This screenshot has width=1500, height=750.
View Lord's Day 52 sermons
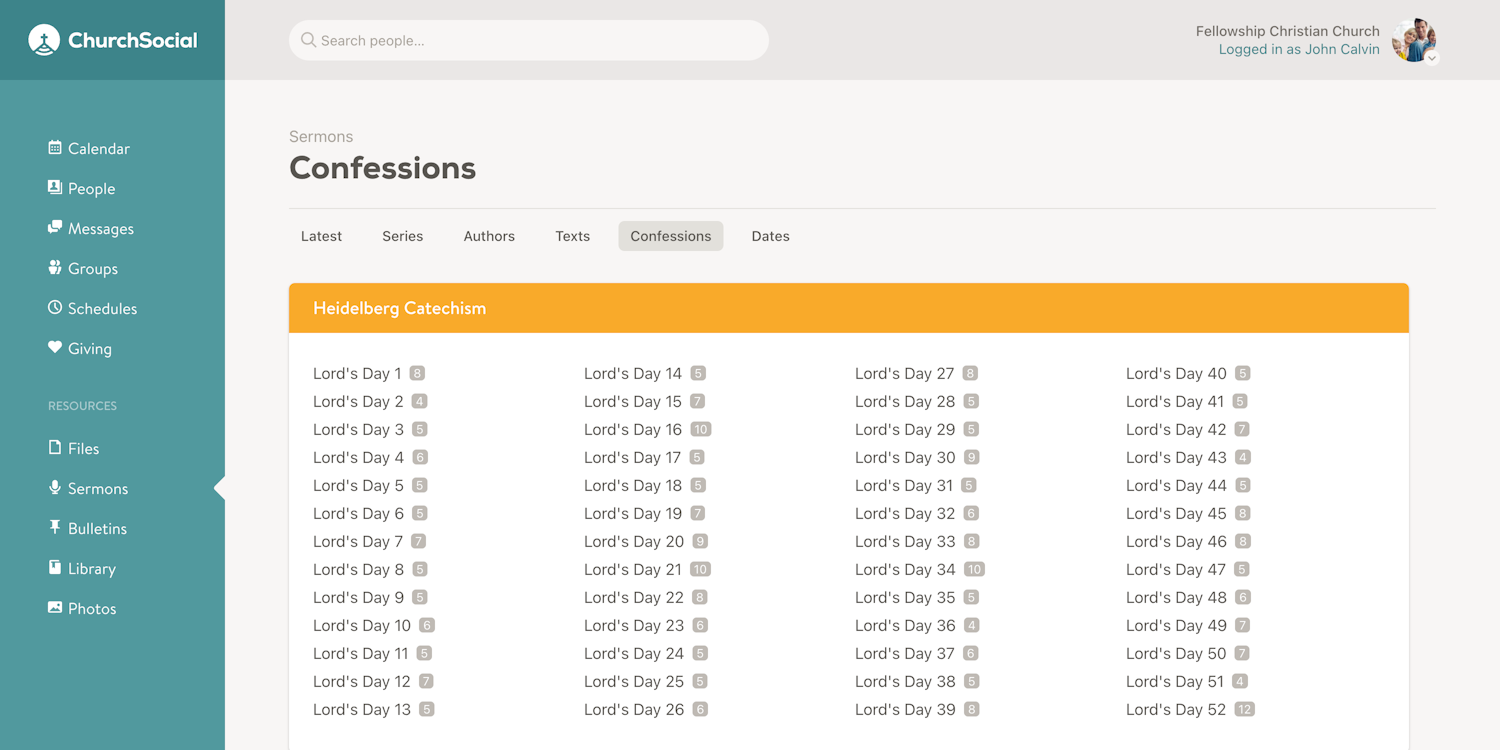pos(1176,709)
